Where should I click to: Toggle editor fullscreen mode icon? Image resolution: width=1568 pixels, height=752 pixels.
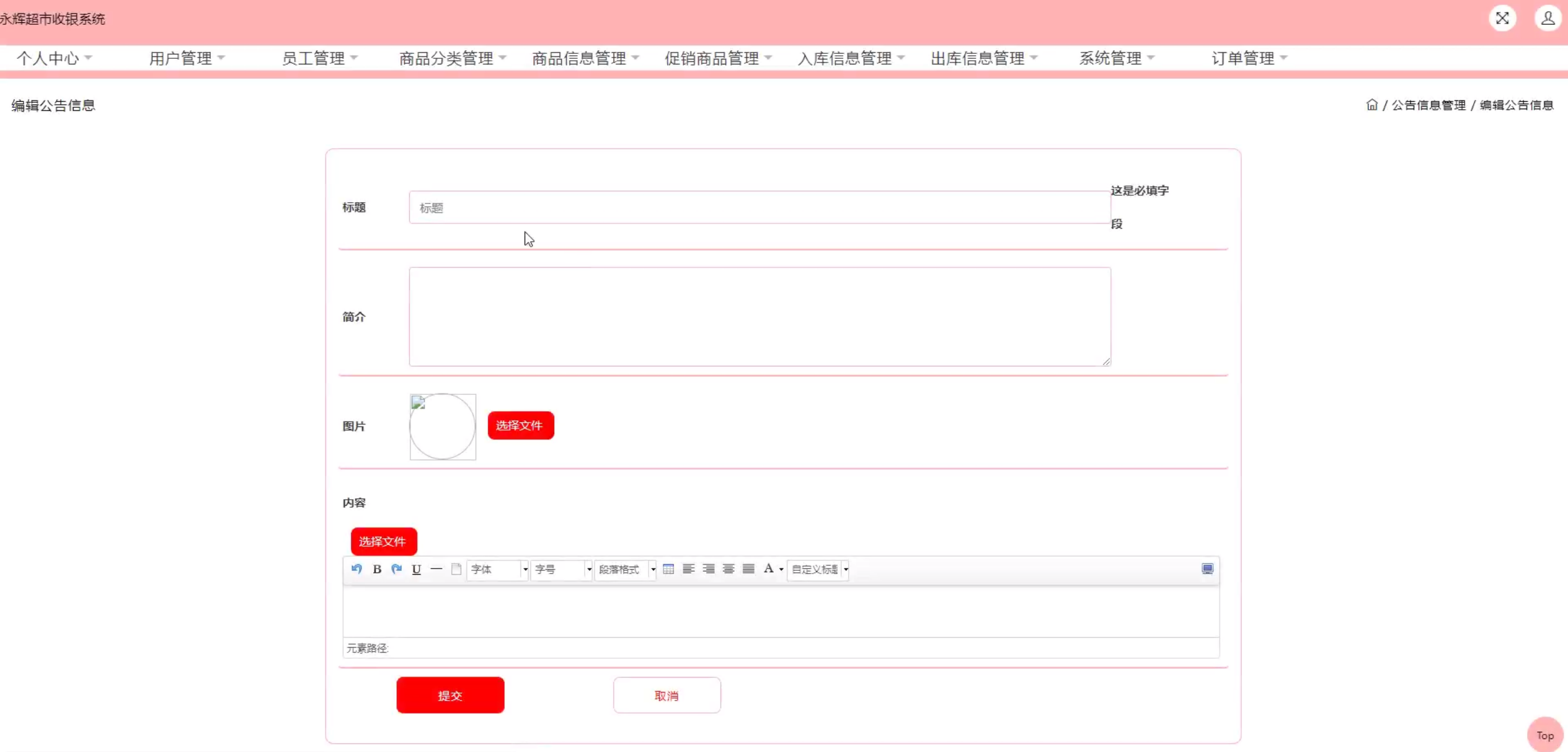tap(1207, 568)
